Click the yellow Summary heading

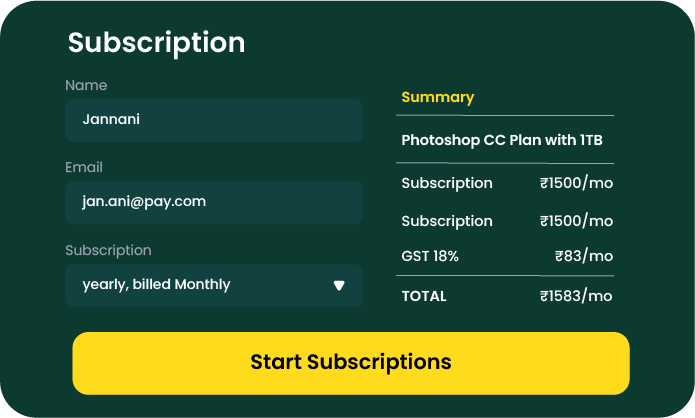[x=437, y=97]
